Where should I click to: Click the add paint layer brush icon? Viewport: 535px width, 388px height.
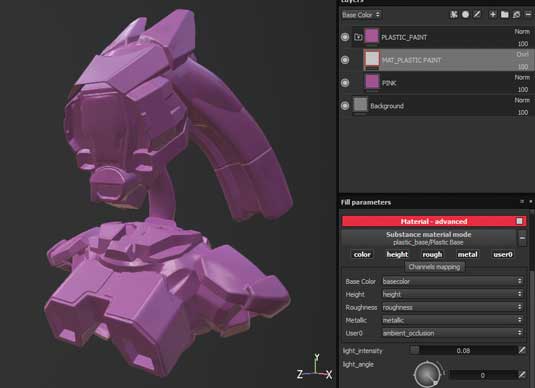477,14
